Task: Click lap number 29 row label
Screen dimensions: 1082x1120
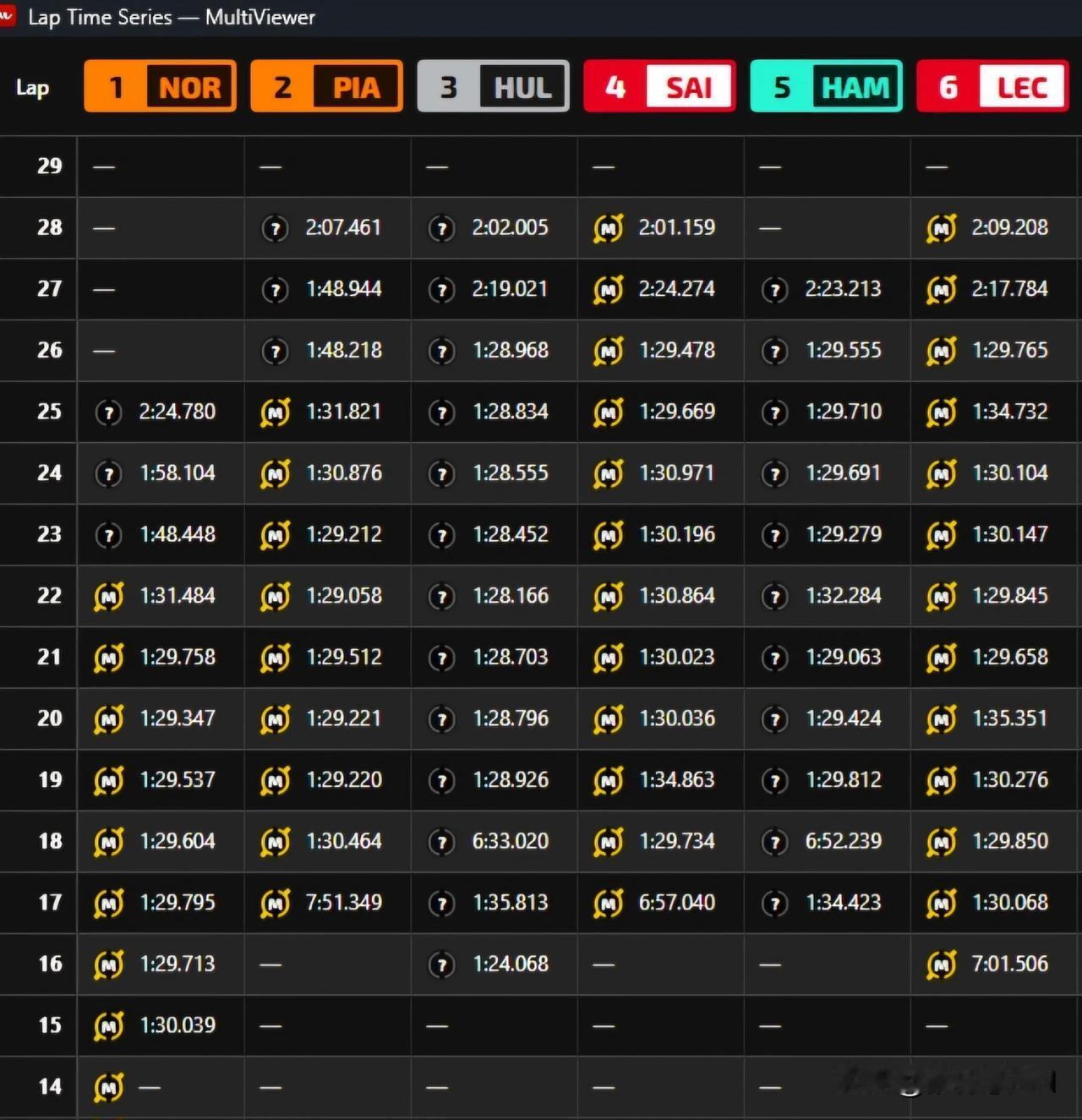Action: click(x=49, y=166)
